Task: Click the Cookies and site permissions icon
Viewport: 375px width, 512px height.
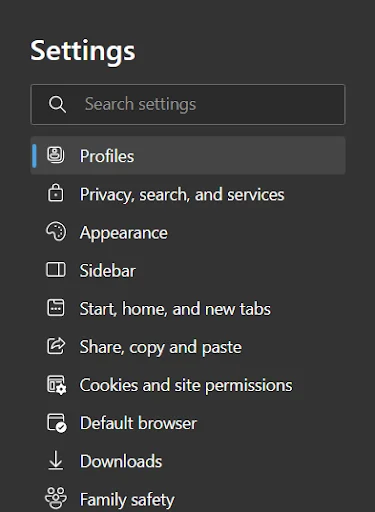Action: 56,385
